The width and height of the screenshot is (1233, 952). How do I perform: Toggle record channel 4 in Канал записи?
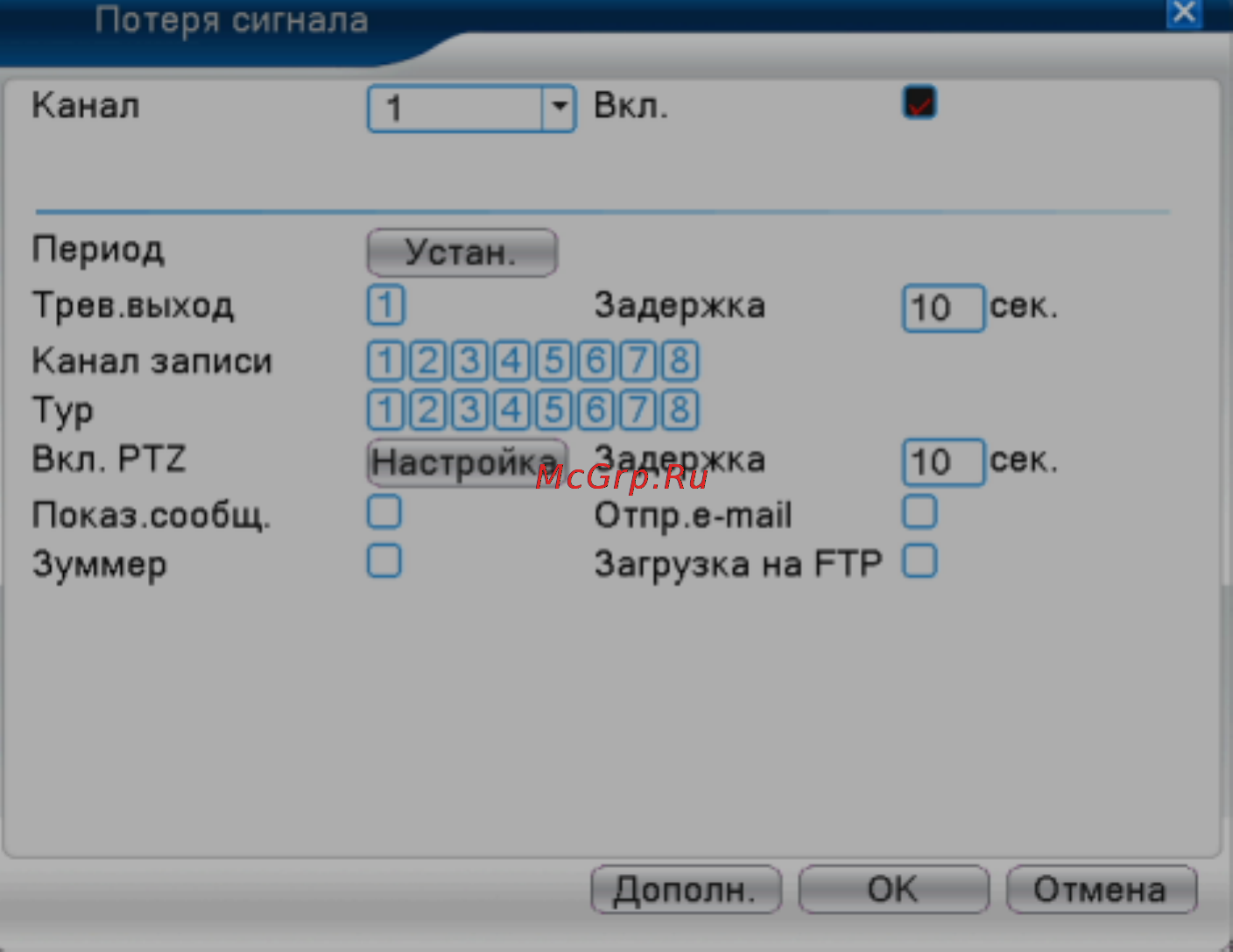click(x=511, y=361)
